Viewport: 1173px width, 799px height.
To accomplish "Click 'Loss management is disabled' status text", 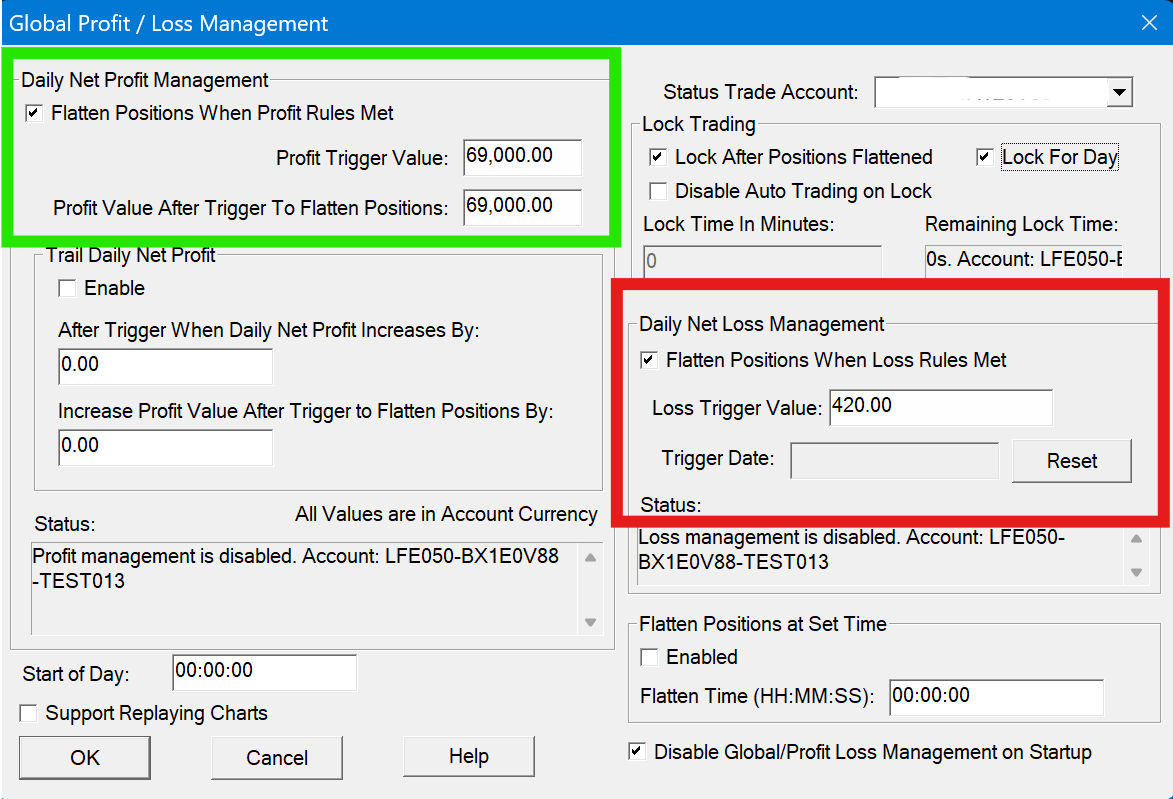I will point(851,550).
